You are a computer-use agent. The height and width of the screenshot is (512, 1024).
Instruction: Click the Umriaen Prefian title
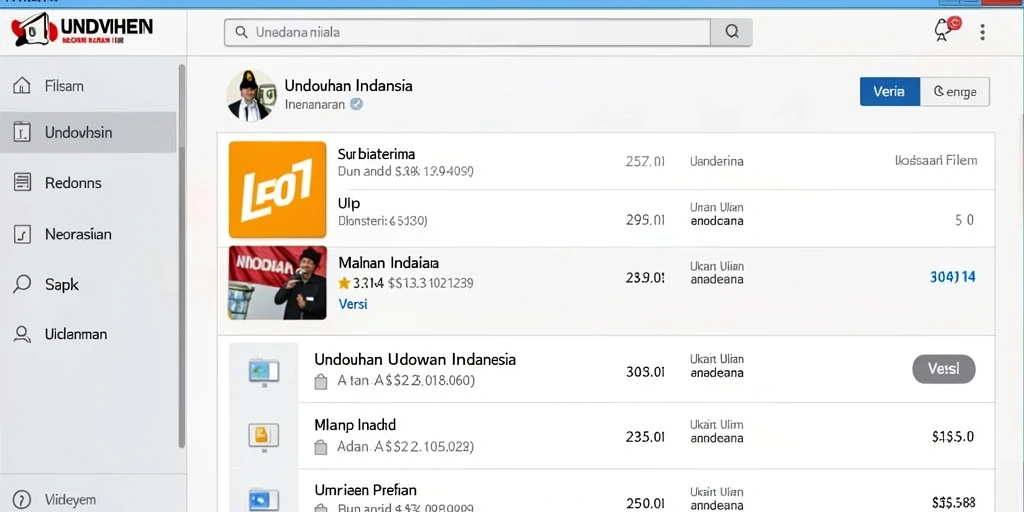366,489
